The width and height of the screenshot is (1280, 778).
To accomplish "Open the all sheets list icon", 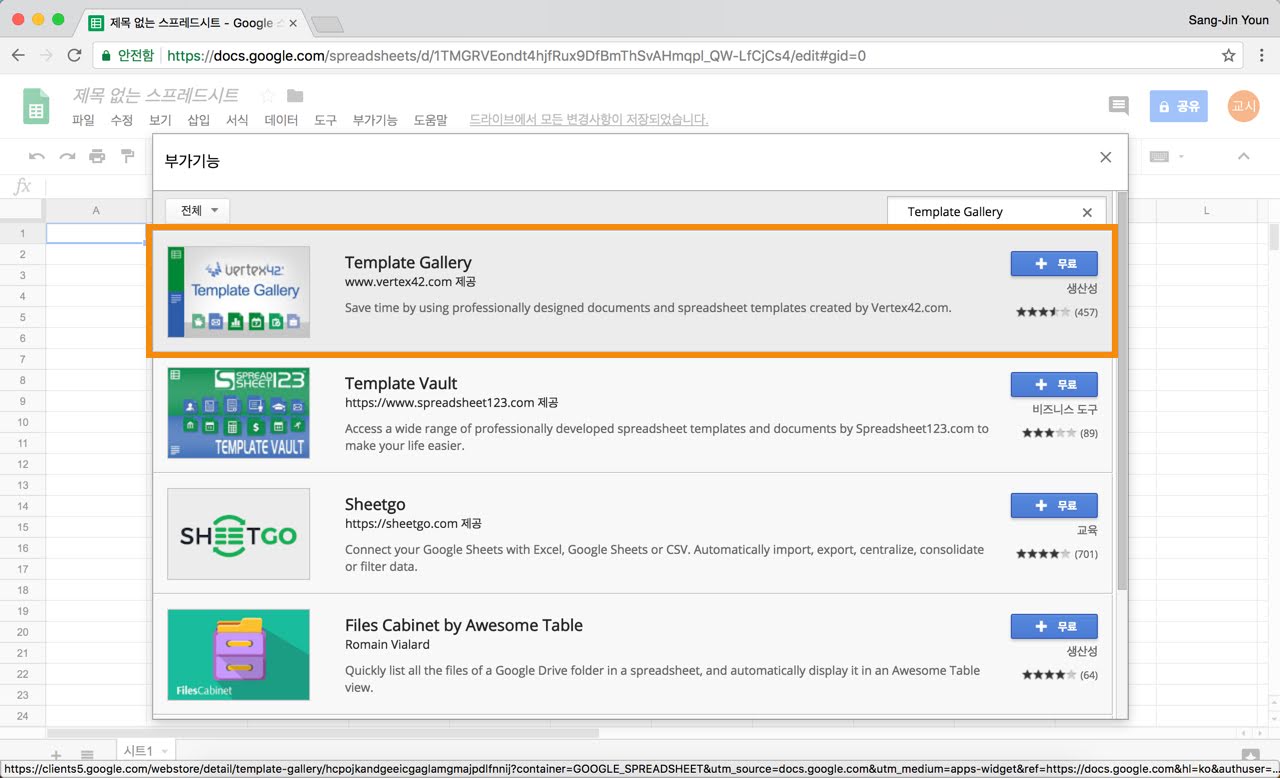I will click(x=87, y=755).
